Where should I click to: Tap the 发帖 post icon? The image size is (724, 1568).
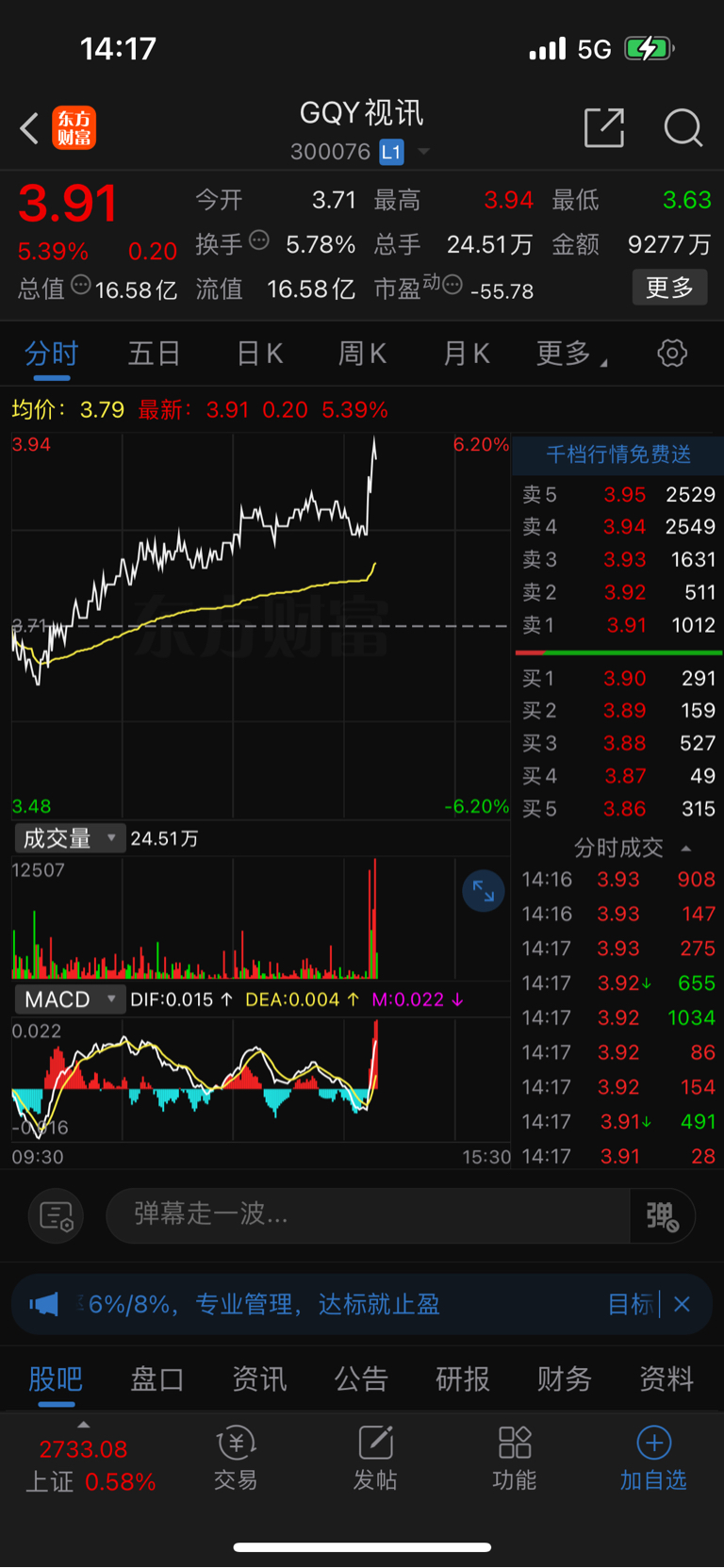pyautogui.click(x=375, y=1459)
